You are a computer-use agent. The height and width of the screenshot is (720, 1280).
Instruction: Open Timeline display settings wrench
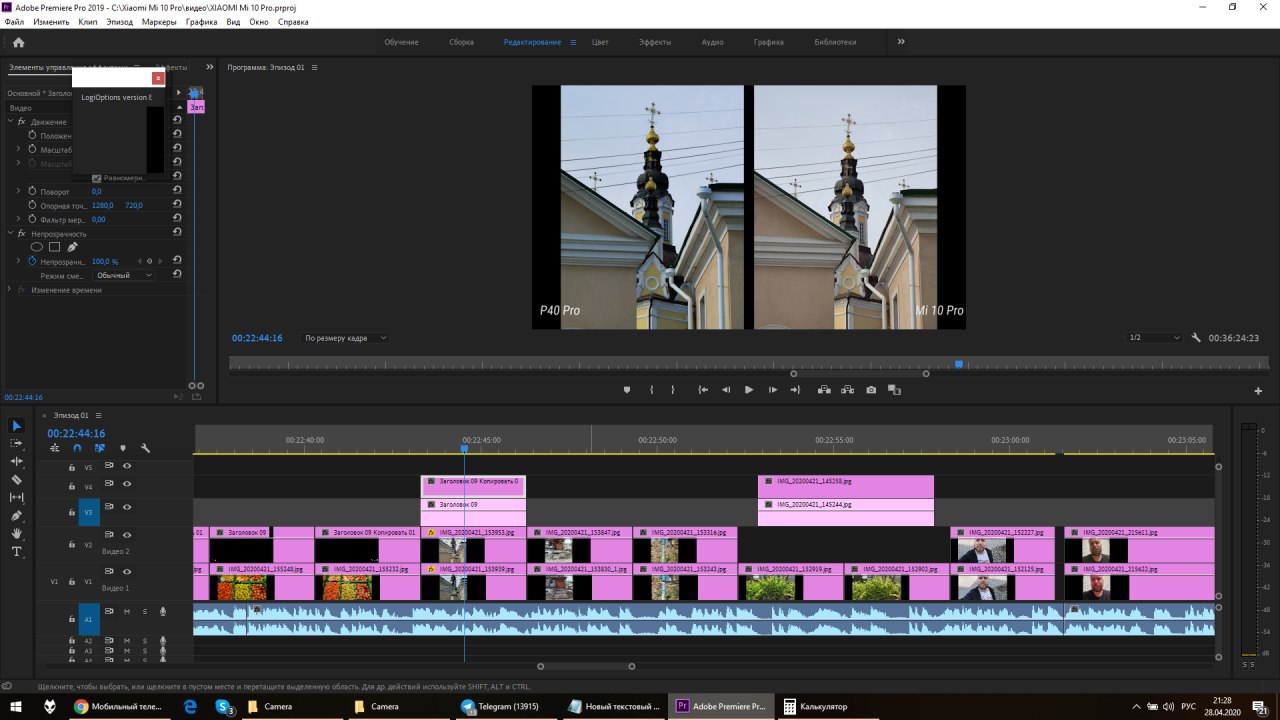(x=145, y=448)
